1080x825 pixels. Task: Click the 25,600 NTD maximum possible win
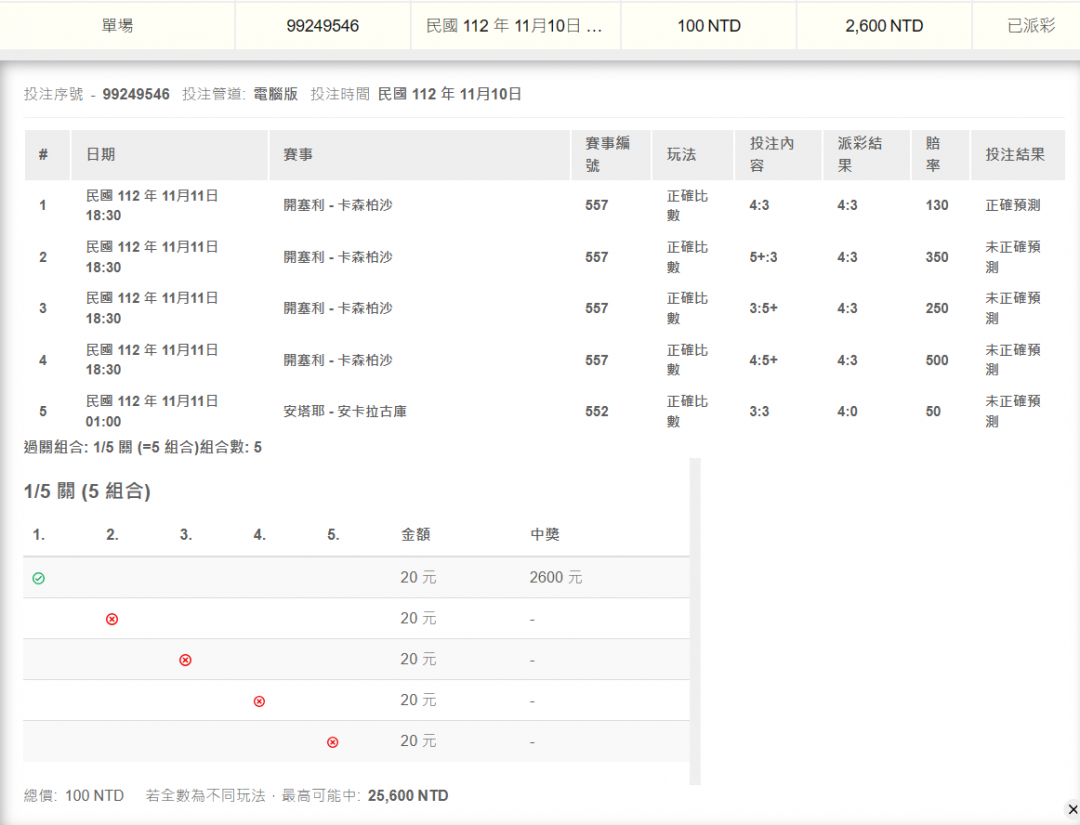(408, 796)
